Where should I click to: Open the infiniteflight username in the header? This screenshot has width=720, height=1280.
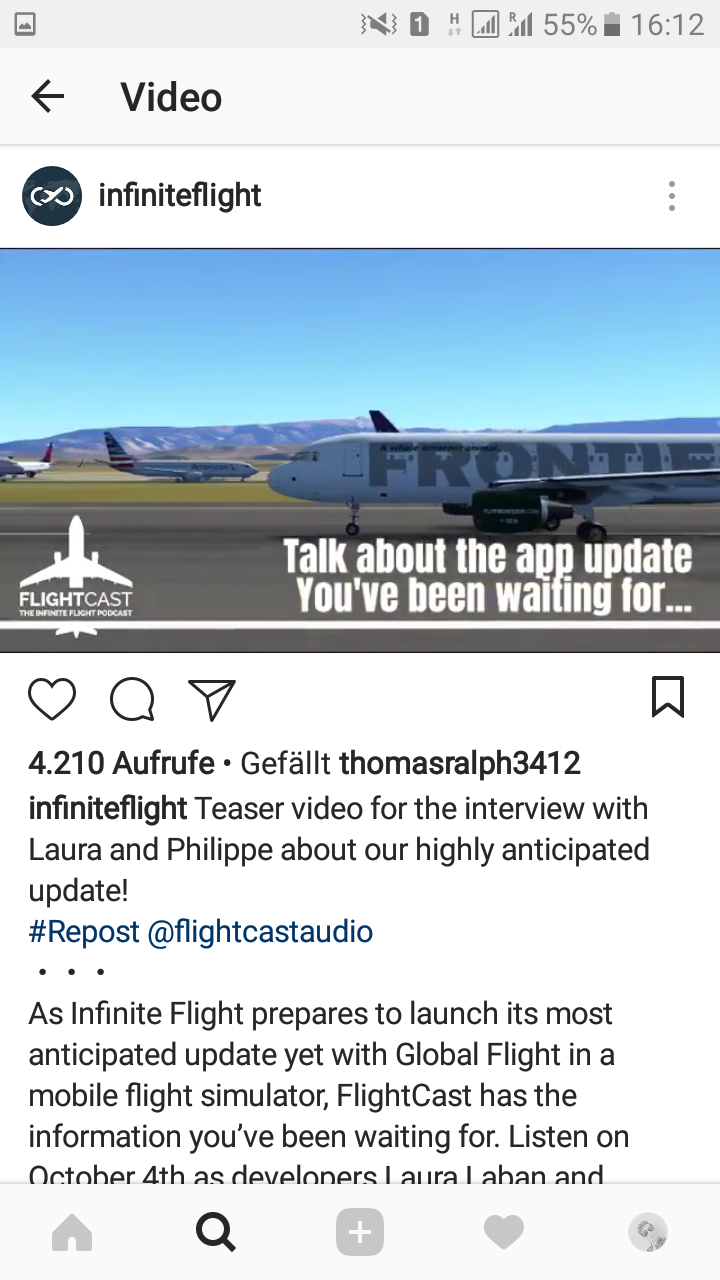point(180,195)
